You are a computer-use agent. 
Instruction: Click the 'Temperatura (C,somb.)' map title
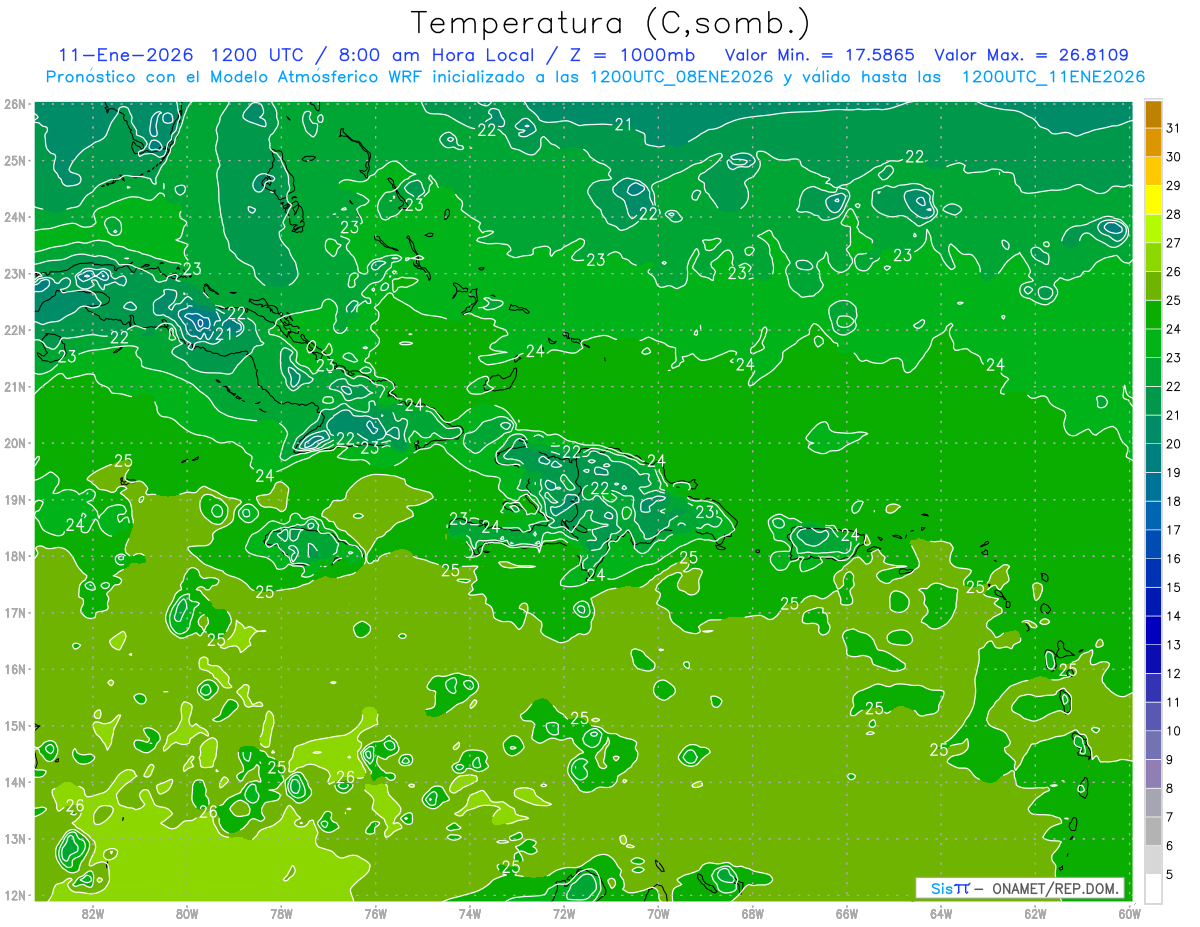[x=611, y=23]
